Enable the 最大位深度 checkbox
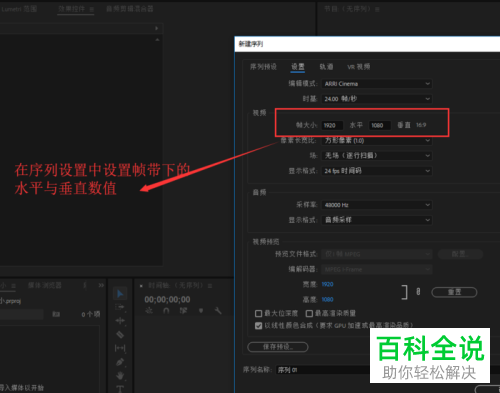 pos(258,313)
